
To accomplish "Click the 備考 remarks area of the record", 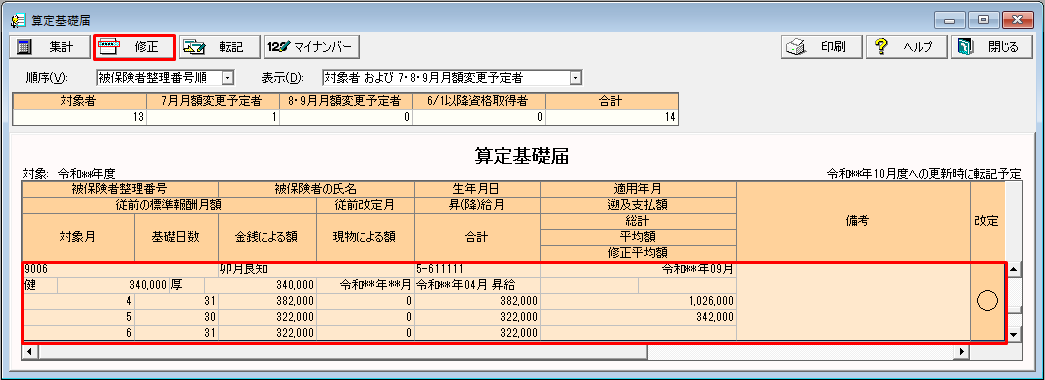I will pos(853,301).
